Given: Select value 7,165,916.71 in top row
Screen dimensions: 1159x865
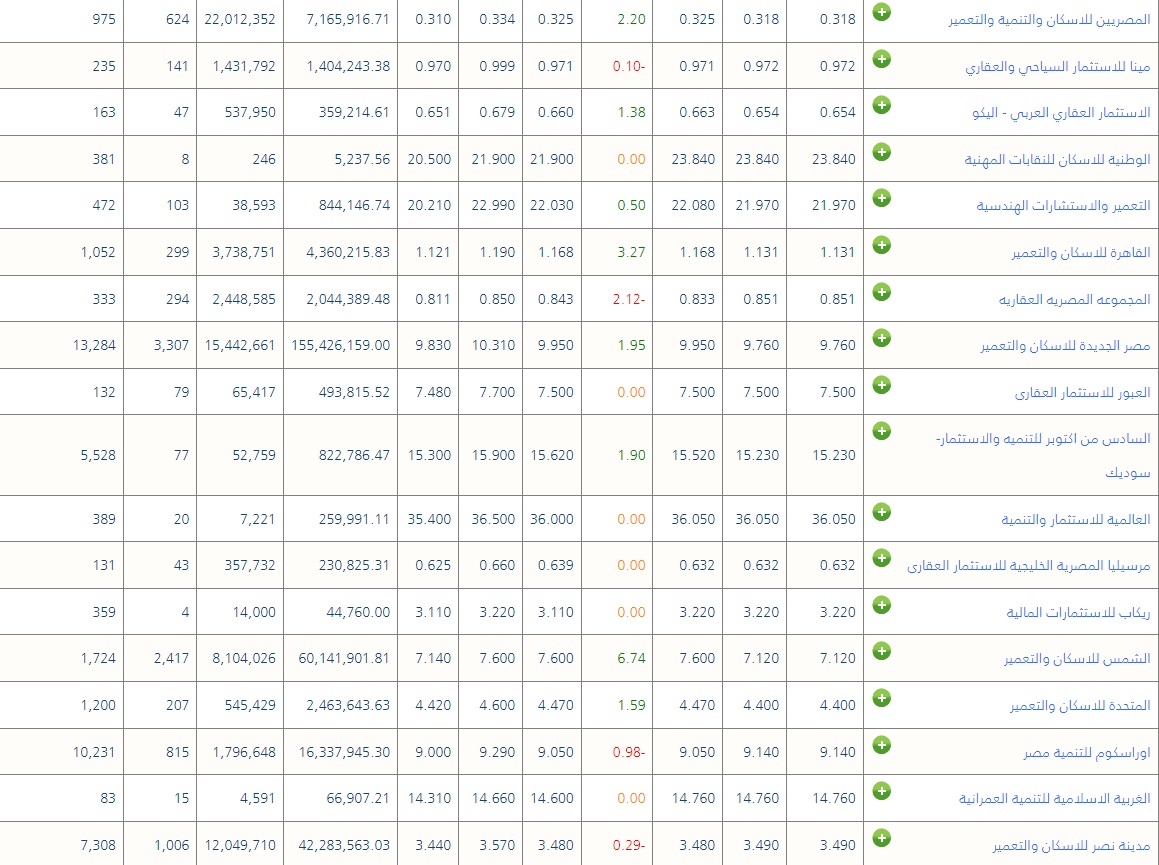Looking at the screenshot, I should click(x=347, y=19).
